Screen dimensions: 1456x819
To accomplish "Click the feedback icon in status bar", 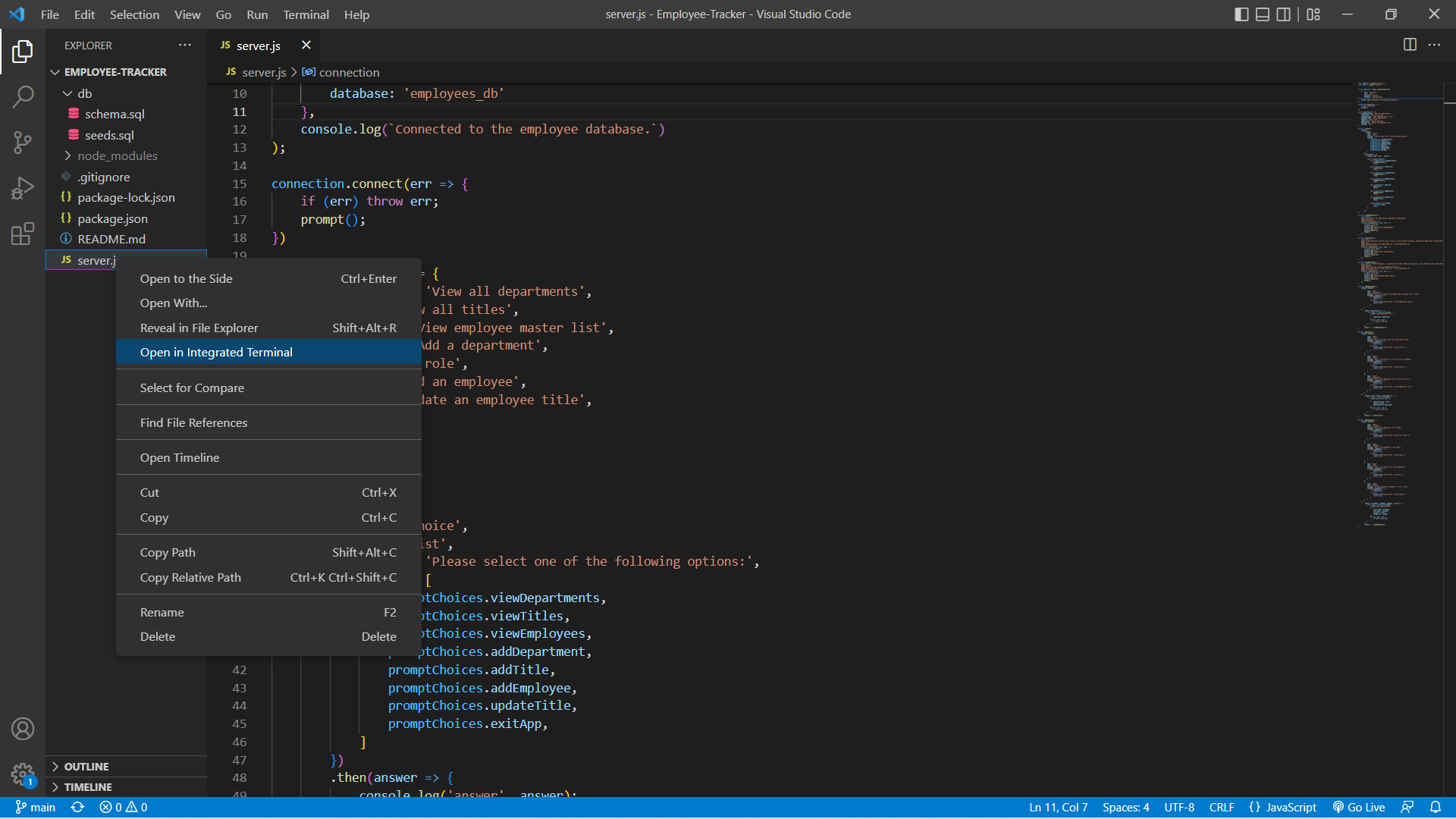I will (x=1407, y=807).
